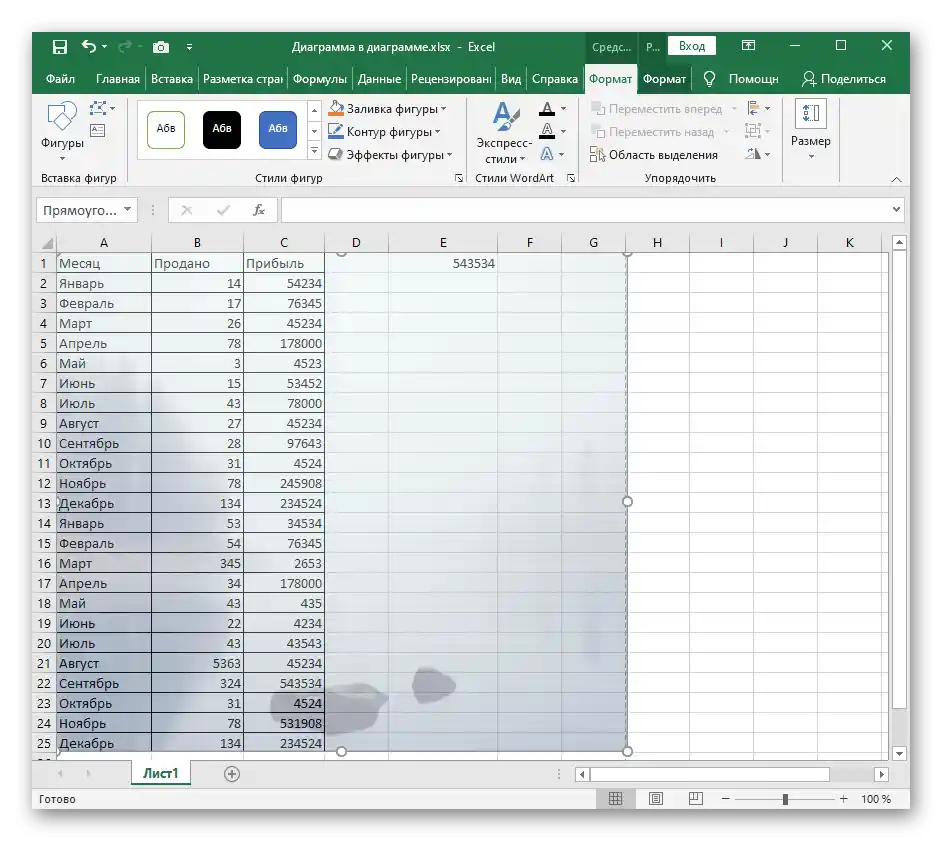Switch to the Вставка tab
The width and height of the screenshot is (942, 841).
[171, 79]
